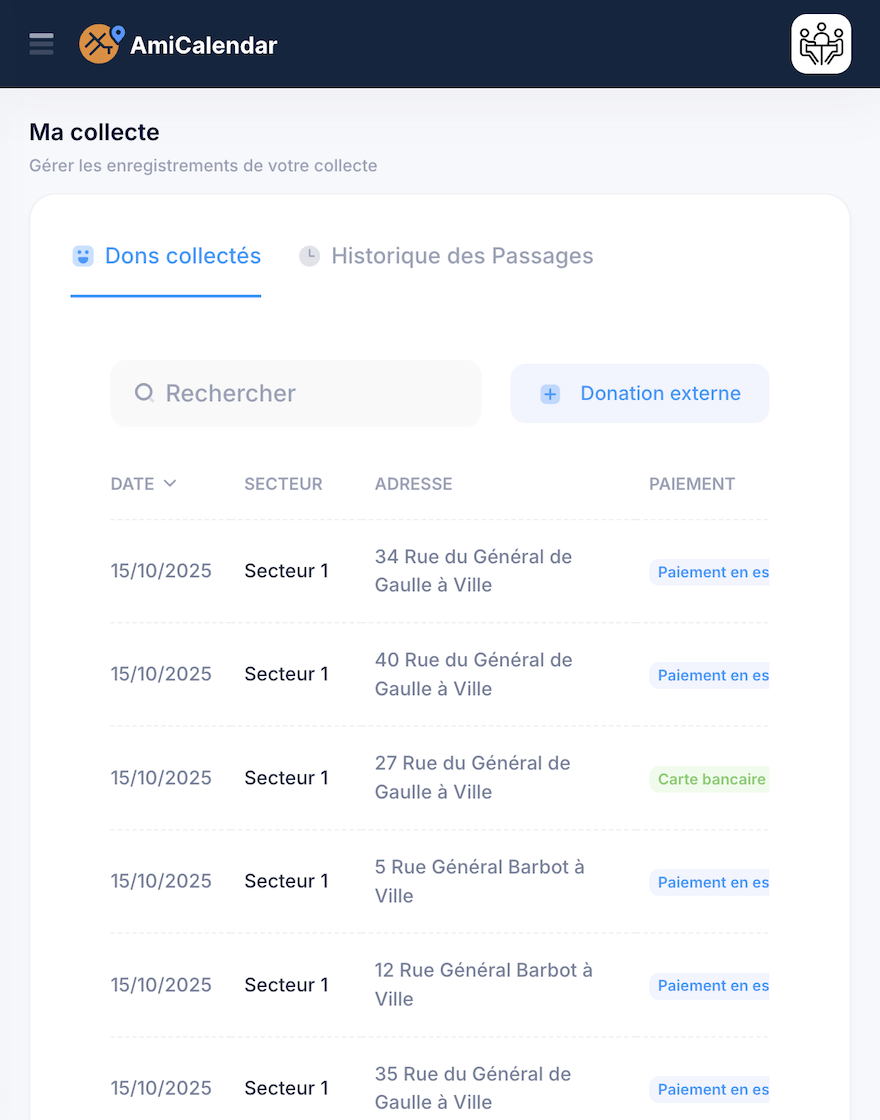Viewport: 880px width, 1120px height.
Task: Open the hamburger navigation menu
Action: click(x=41, y=43)
